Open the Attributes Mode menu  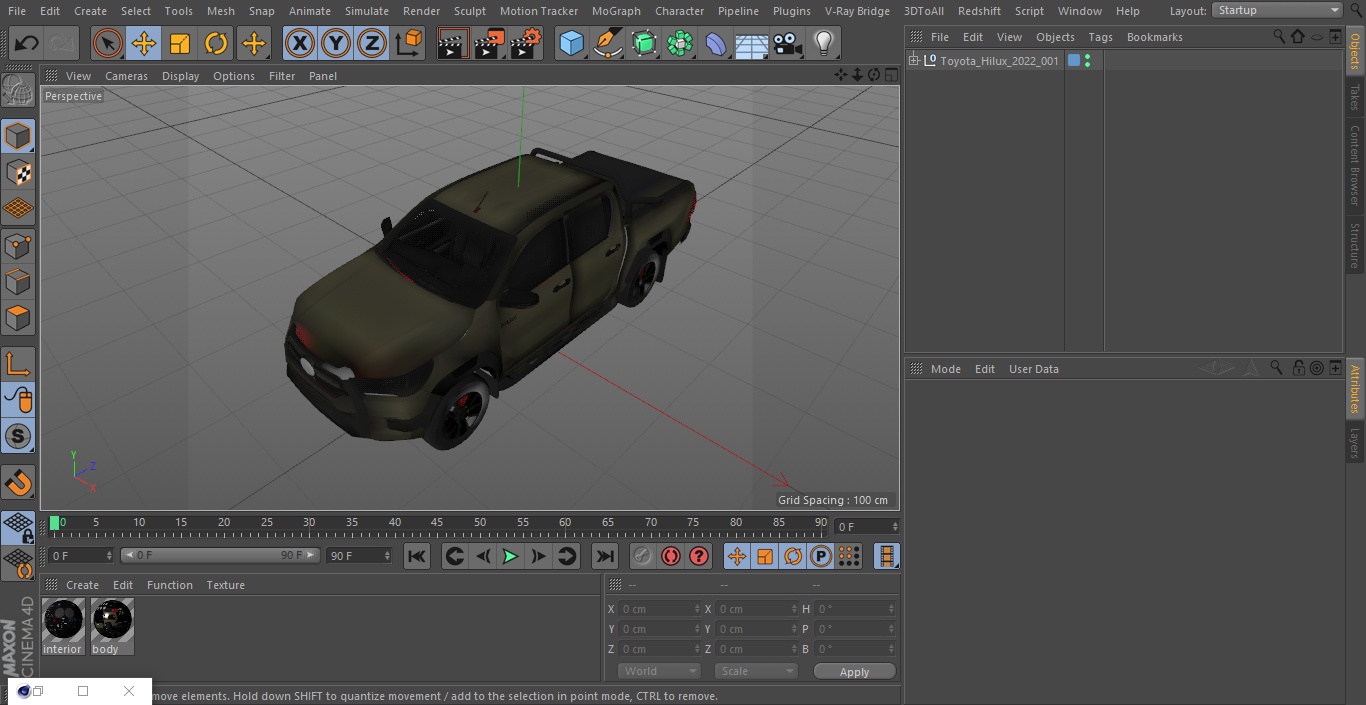coord(945,369)
